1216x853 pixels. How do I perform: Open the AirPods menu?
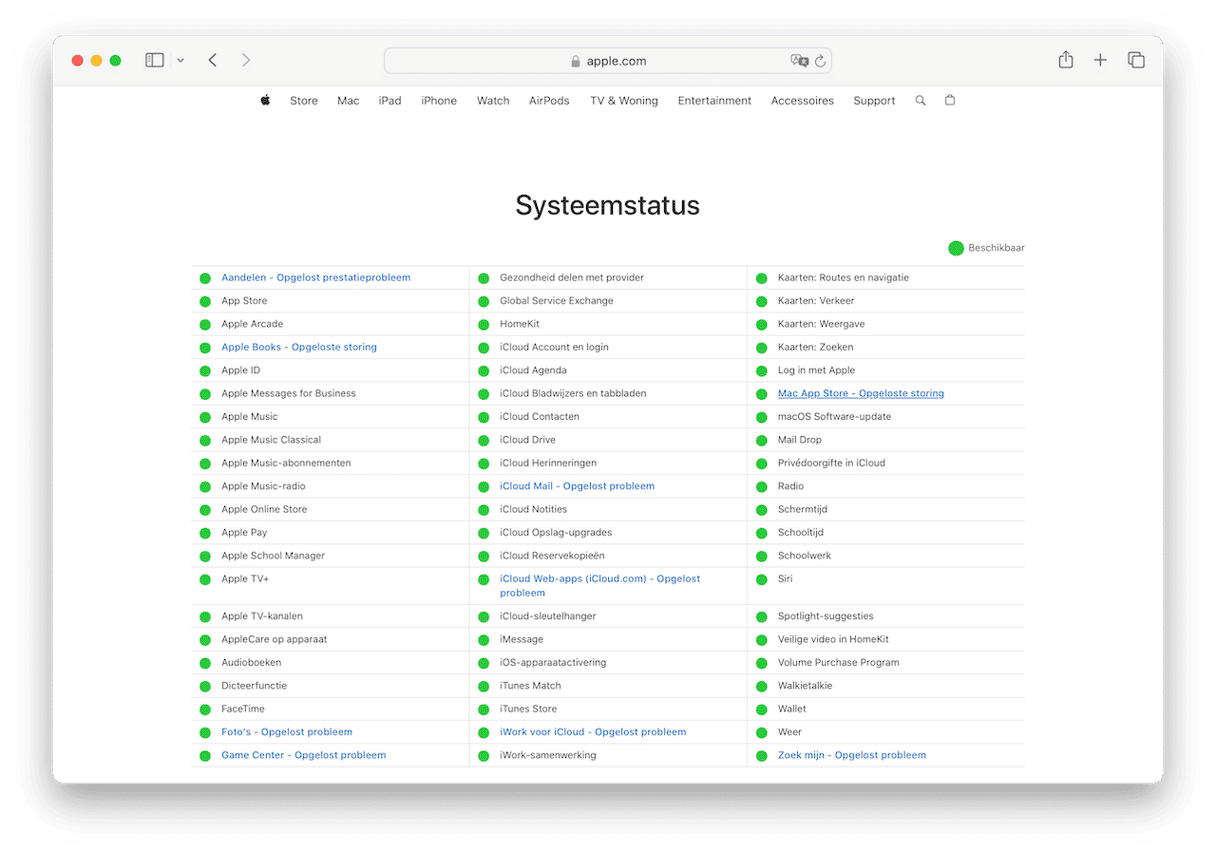click(549, 101)
